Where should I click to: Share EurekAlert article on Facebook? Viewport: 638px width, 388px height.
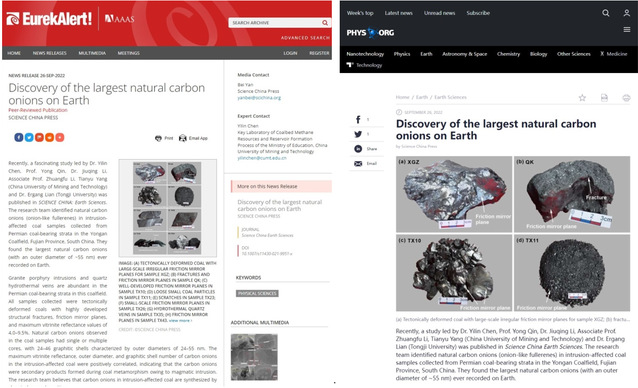click(x=19, y=137)
